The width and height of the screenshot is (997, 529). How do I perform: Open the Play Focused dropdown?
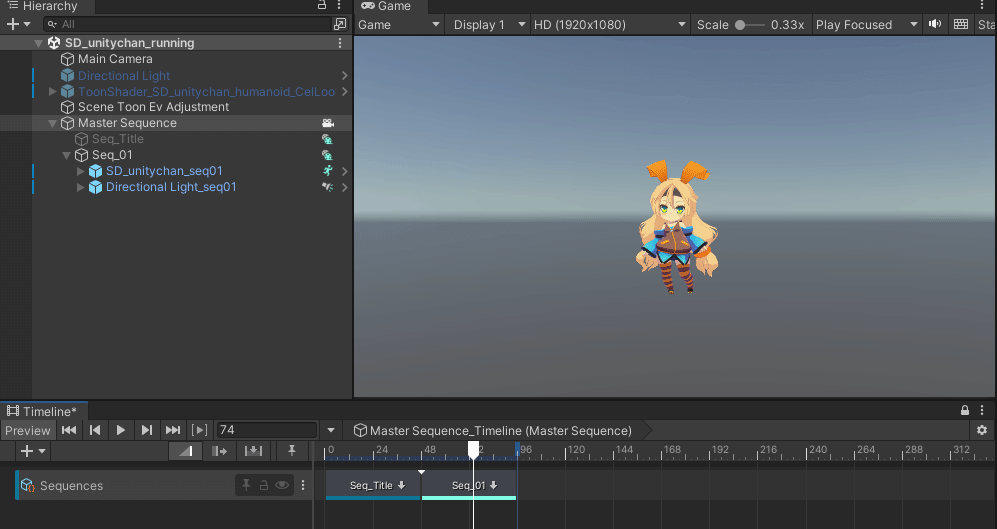point(867,25)
